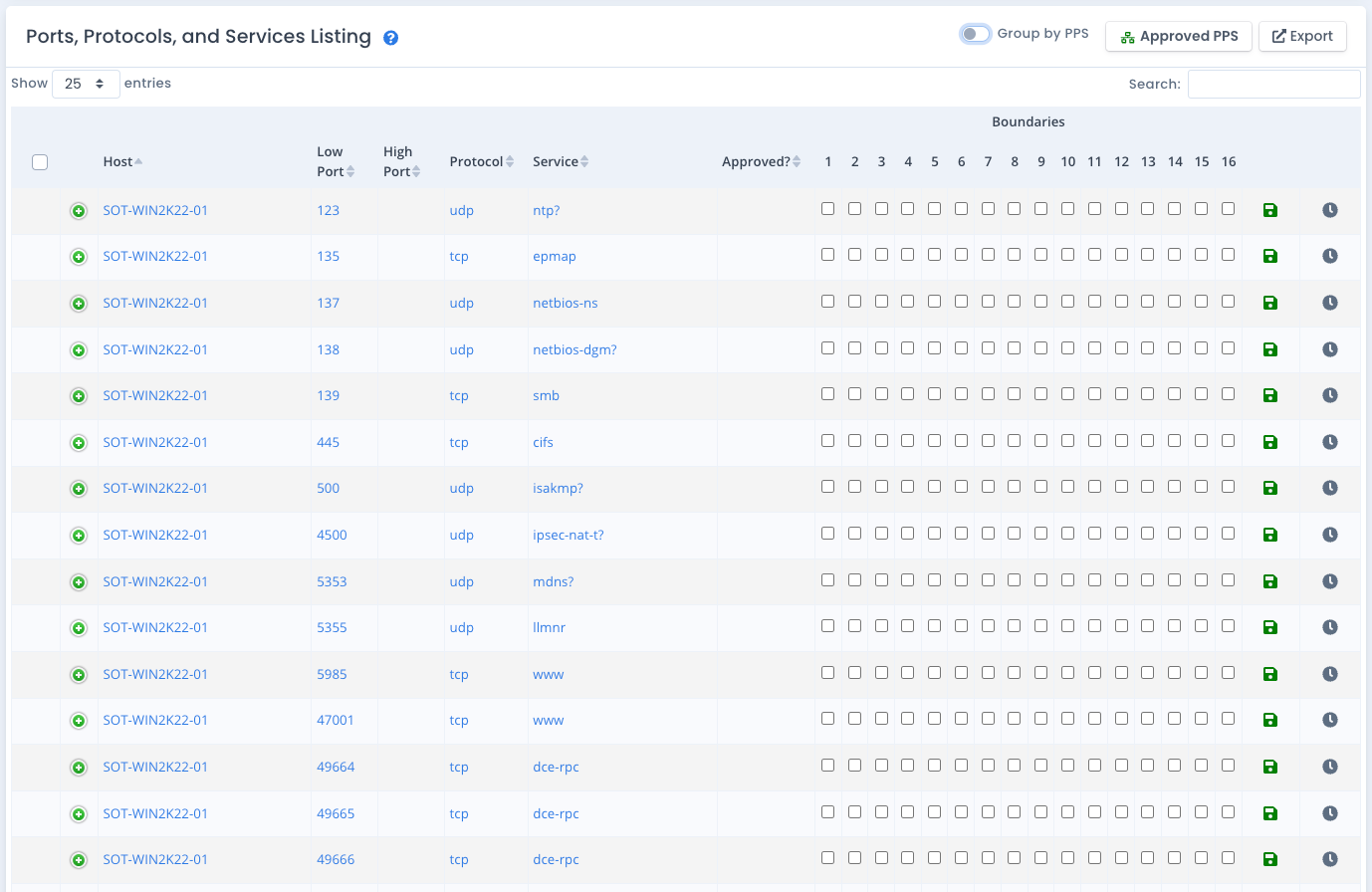Click the isakmp? service link

coord(558,488)
